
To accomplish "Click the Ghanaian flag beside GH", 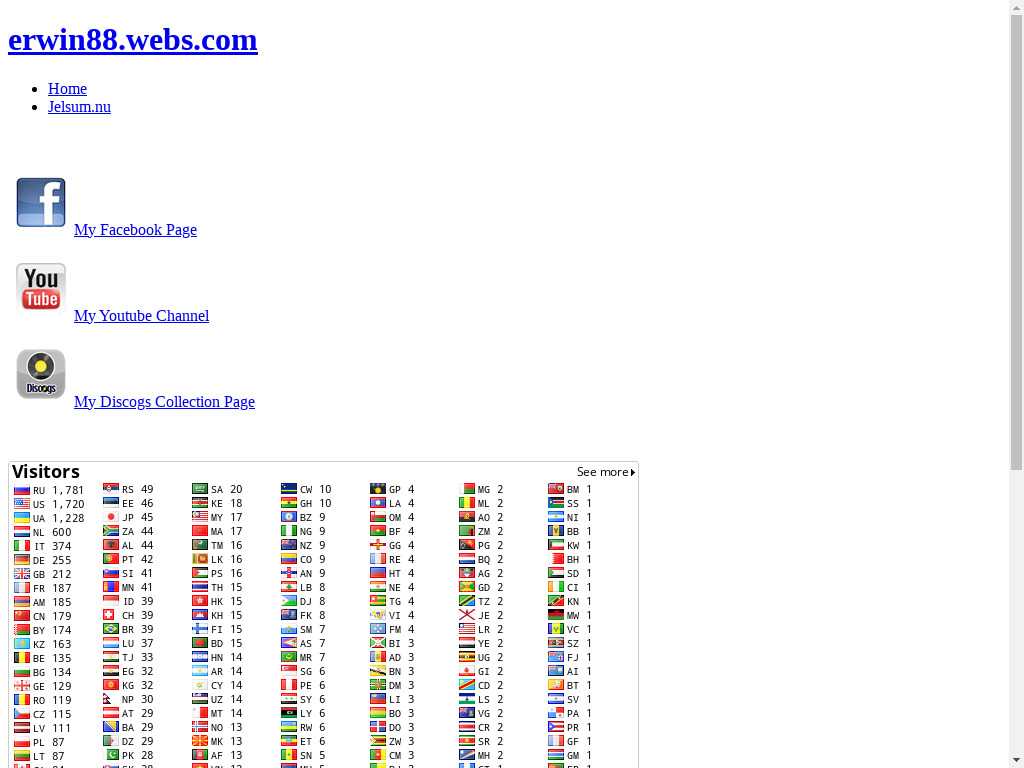I will coord(289,503).
